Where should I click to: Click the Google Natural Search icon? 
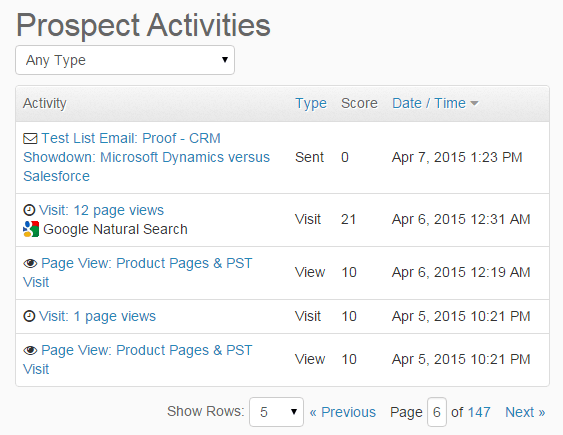[x=31, y=229]
